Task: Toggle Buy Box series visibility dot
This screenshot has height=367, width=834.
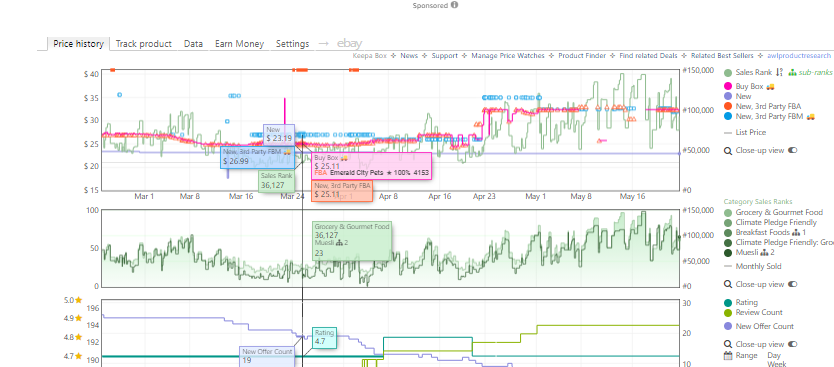Action: coord(728,86)
